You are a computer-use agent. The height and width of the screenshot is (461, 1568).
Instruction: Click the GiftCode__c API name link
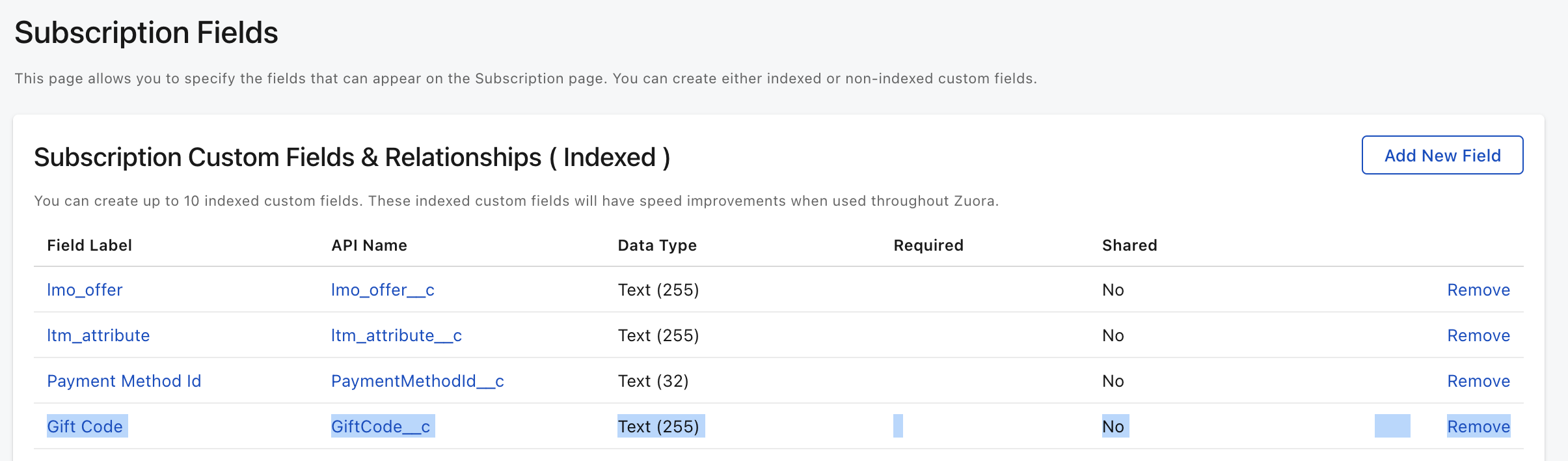click(x=381, y=427)
